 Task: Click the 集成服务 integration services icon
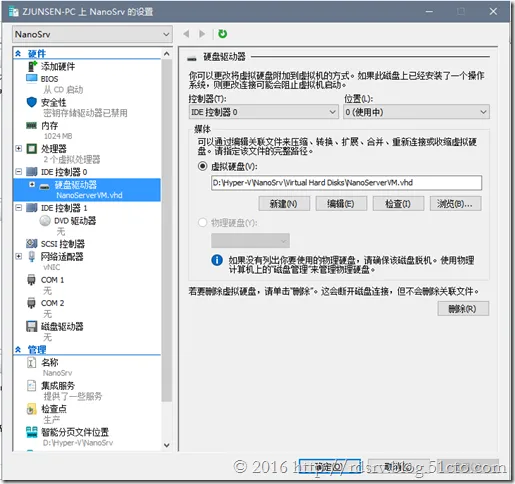point(31,386)
